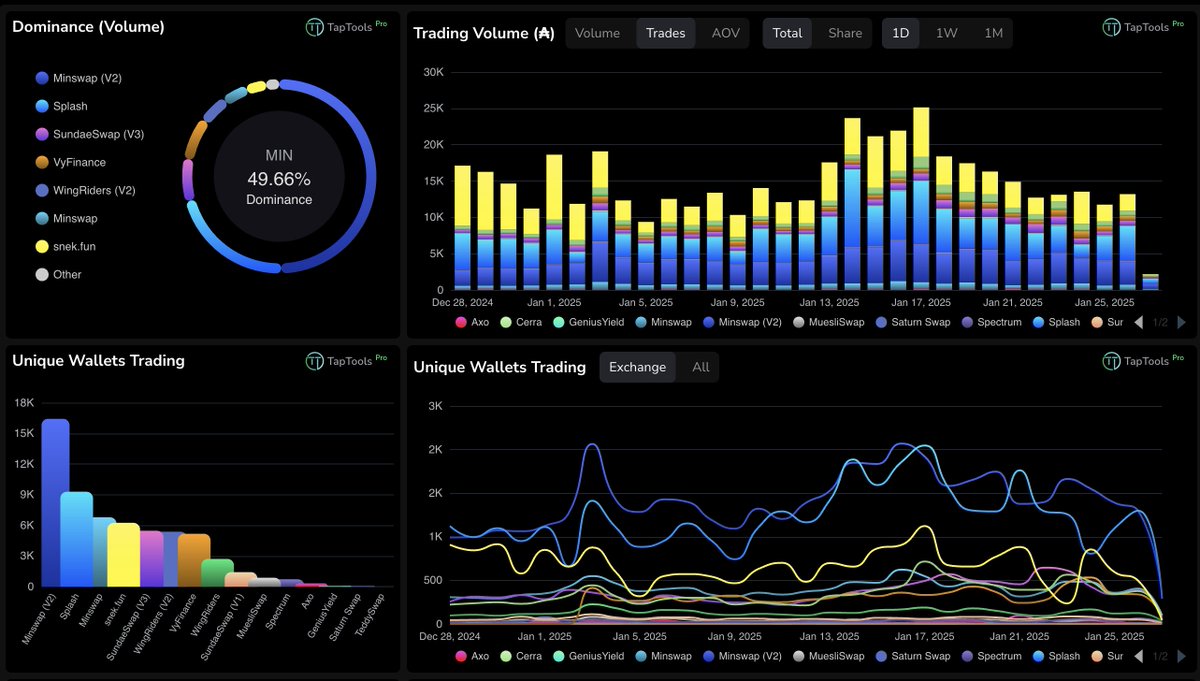This screenshot has width=1200, height=681.
Task: Set timeframe to 1W
Action: pyautogui.click(x=947, y=33)
